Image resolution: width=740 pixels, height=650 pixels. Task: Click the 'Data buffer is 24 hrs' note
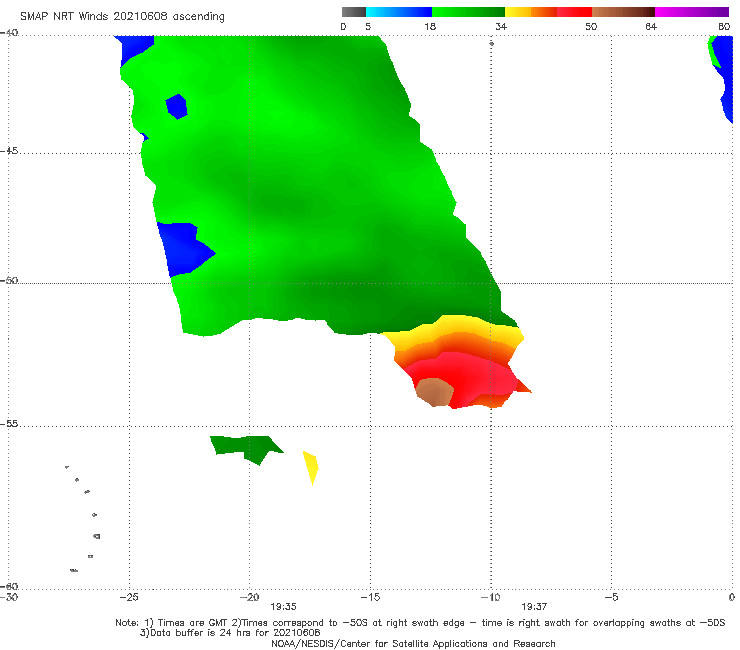pos(230,633)
